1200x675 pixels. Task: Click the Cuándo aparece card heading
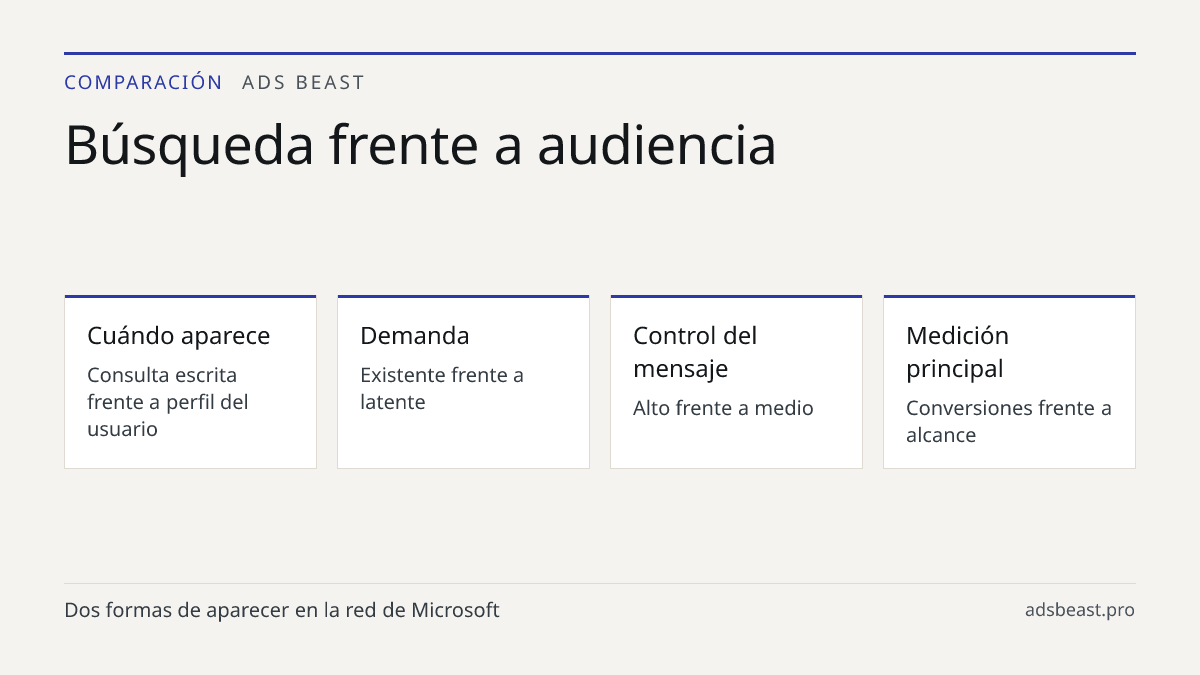coord(178,335)
